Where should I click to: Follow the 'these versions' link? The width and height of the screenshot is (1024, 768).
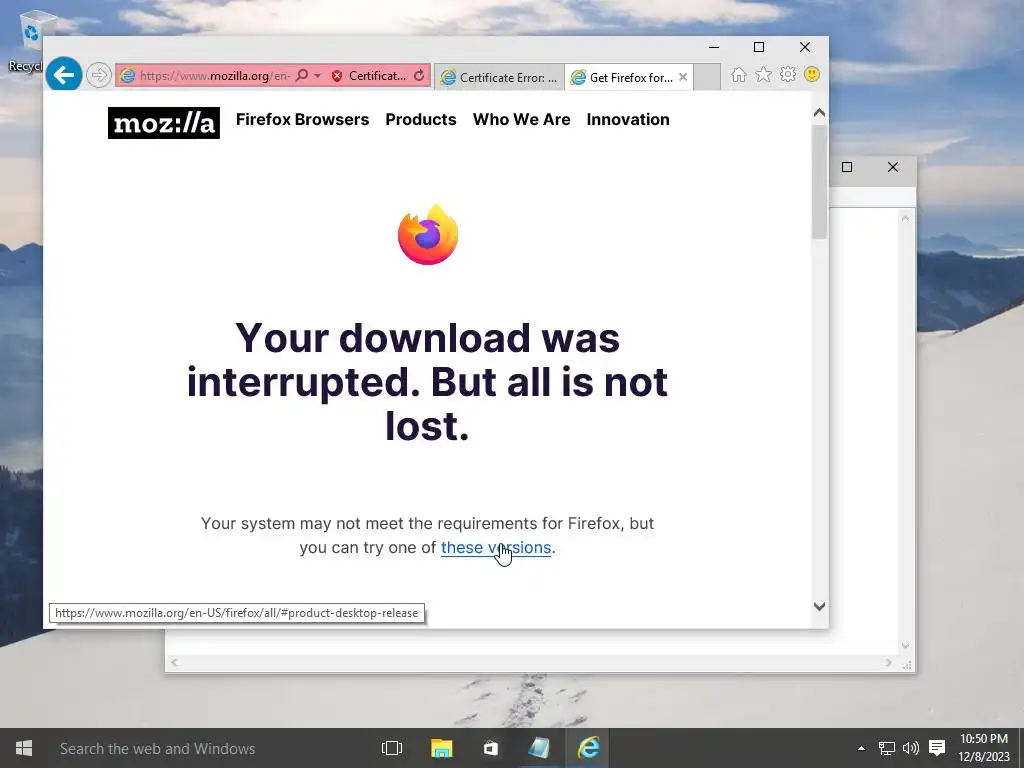click(496, 547)
